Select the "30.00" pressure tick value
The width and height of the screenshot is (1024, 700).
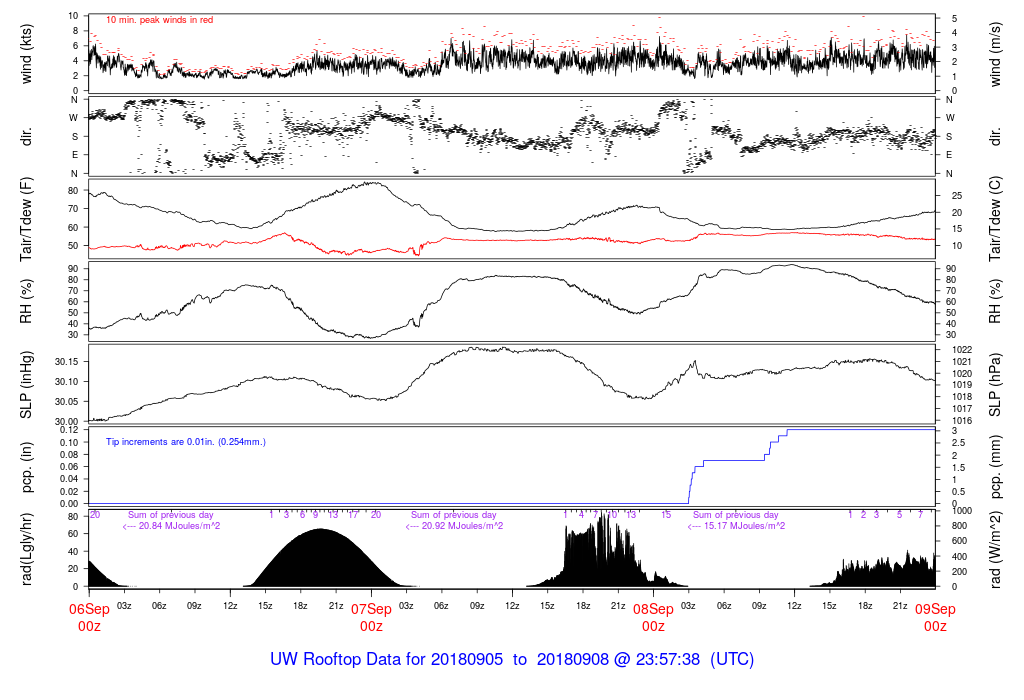click(67, 421)
